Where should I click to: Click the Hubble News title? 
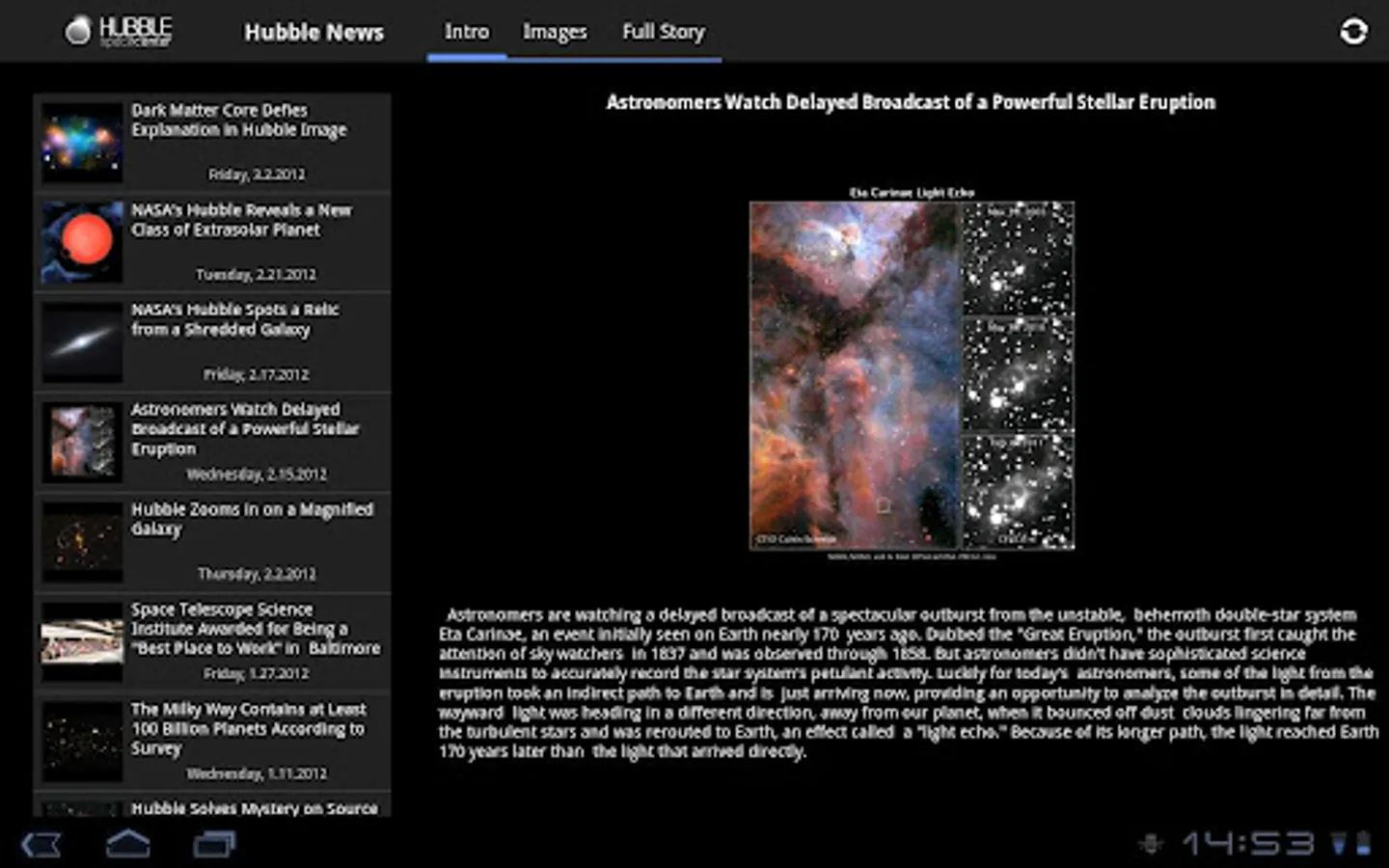pyautogui.click(x=313, y=32)
